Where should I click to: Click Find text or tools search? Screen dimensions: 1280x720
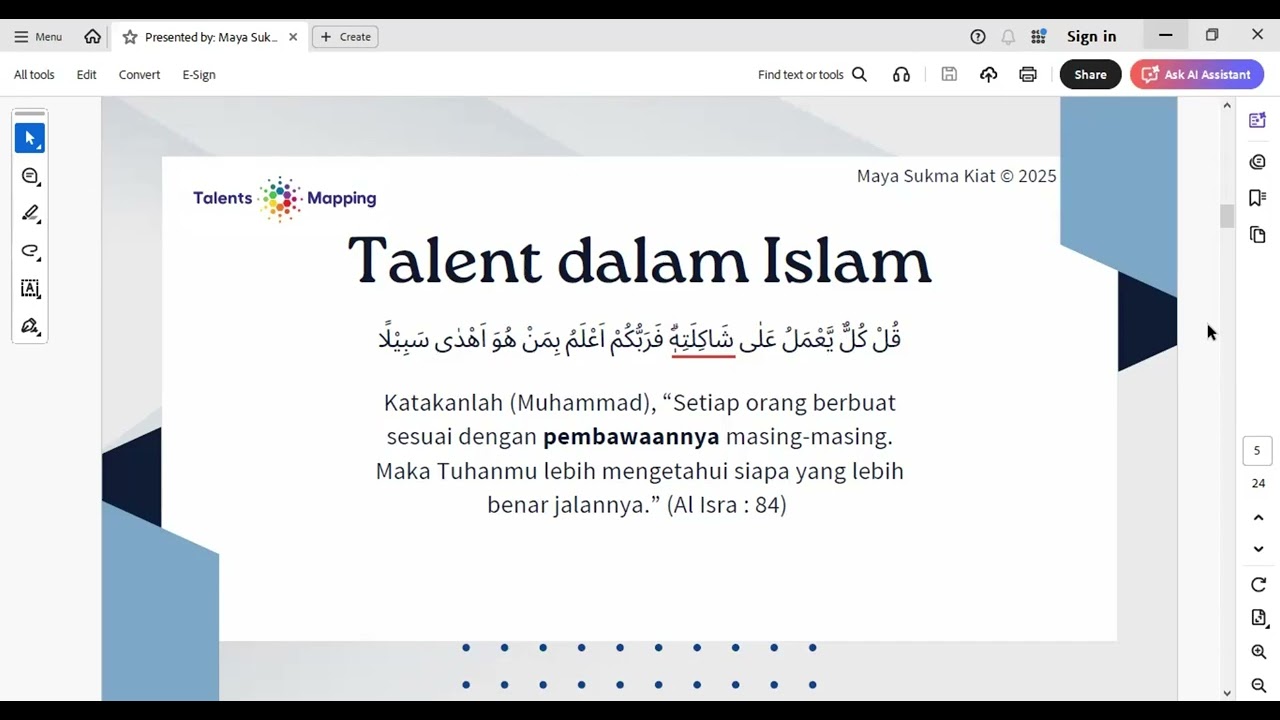coord(812,75)
